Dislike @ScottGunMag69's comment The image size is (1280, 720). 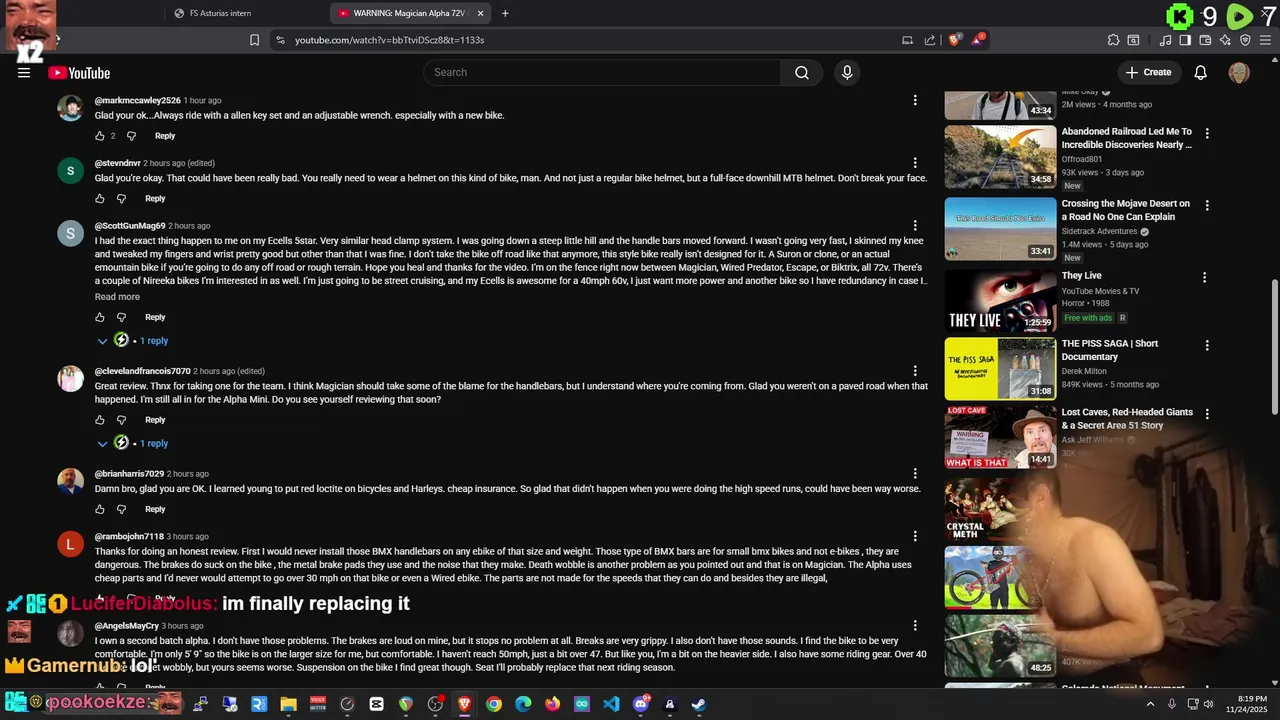pos(121,317)
